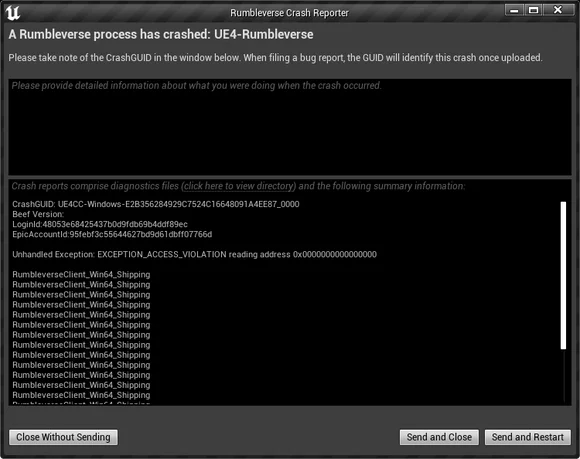Viewport: 580px width, 459px height.
Task: Click the EpicAccountId line
Action: [x=112, y=234]
